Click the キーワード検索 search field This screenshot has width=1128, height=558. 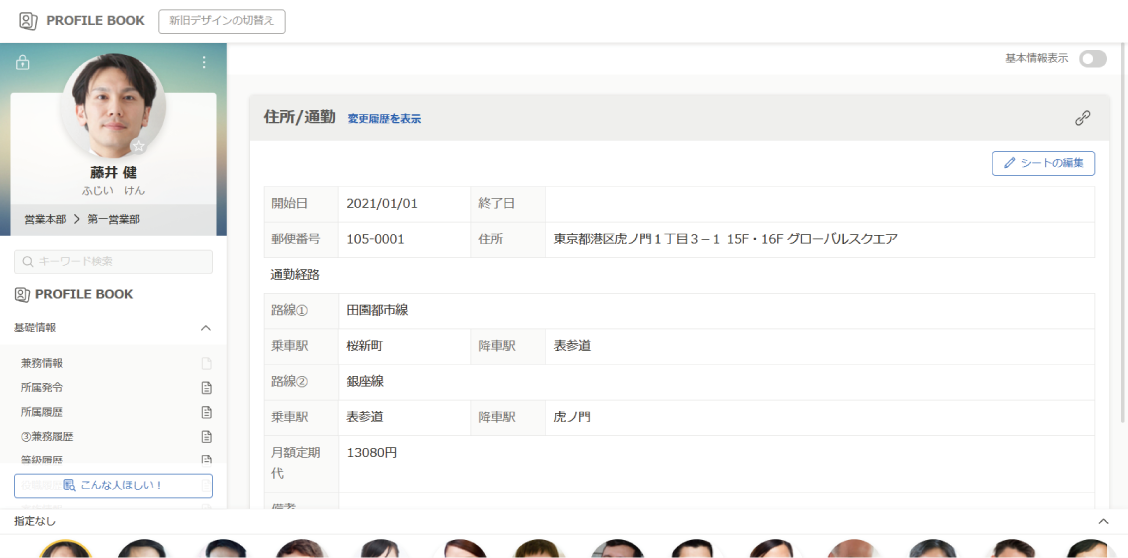click(x=113, y=262)
